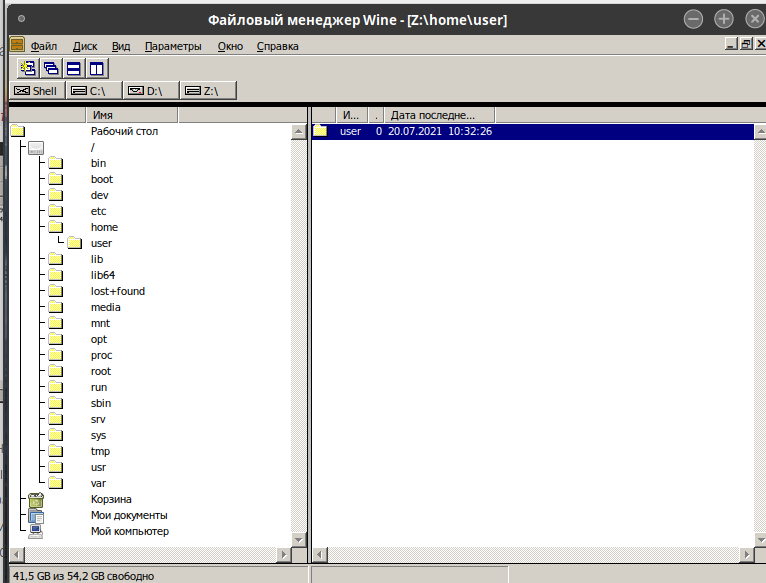Click tree pane horizontal scroll right arrow
This screenshot has height=583, width=766.
pos(283,555)
